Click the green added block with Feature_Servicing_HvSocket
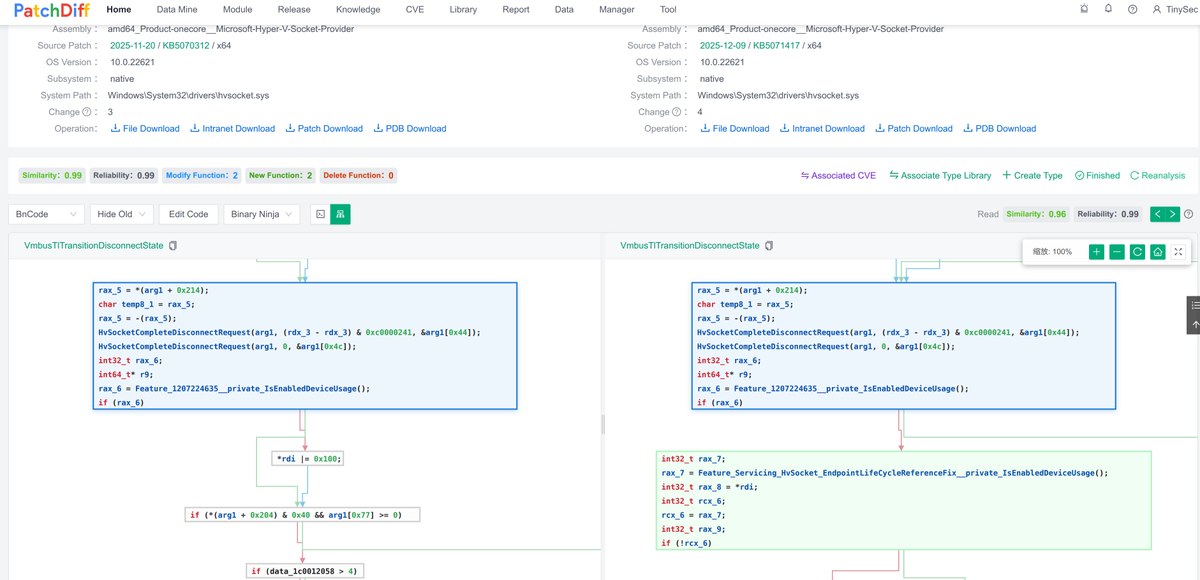This screenshot has width=1200, height=580. pyautogui.click(x=904, y=501)
